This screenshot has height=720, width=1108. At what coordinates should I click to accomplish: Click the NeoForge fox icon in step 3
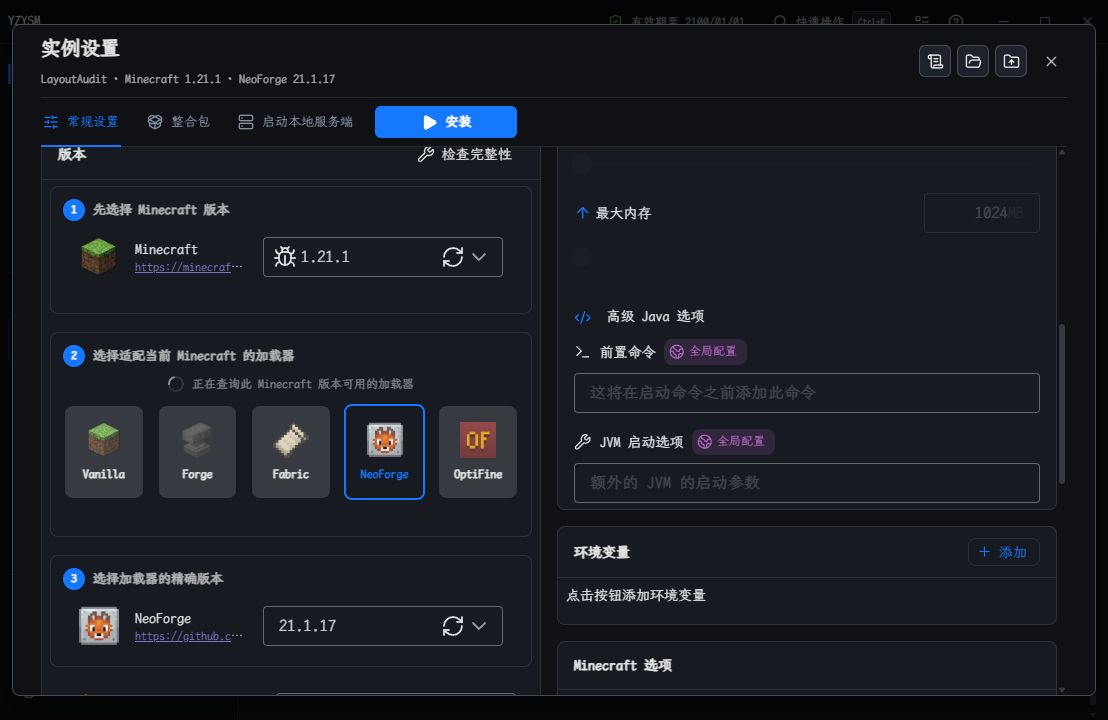click(x=98, y=625)
